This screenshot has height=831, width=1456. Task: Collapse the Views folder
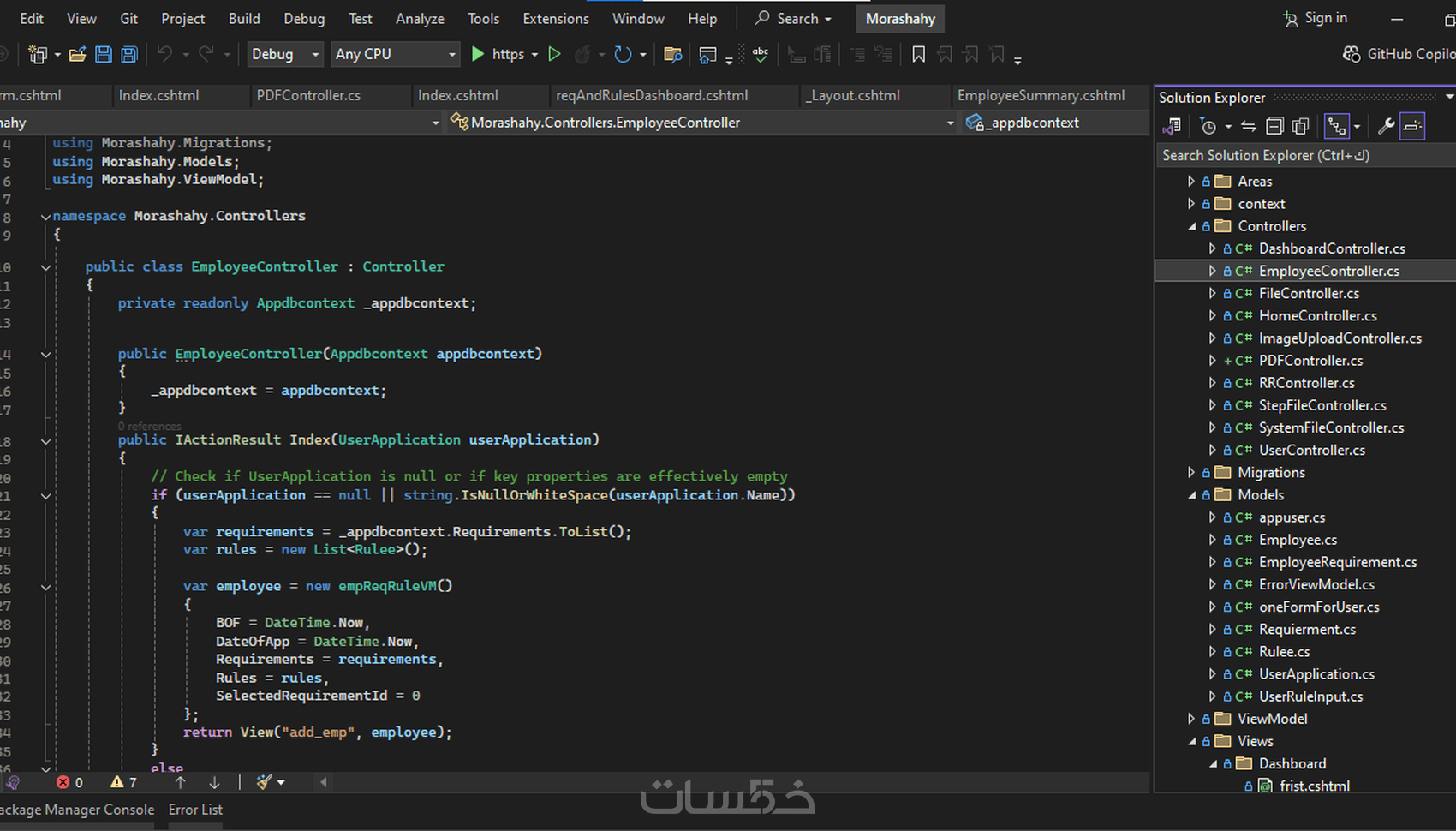1191,741
